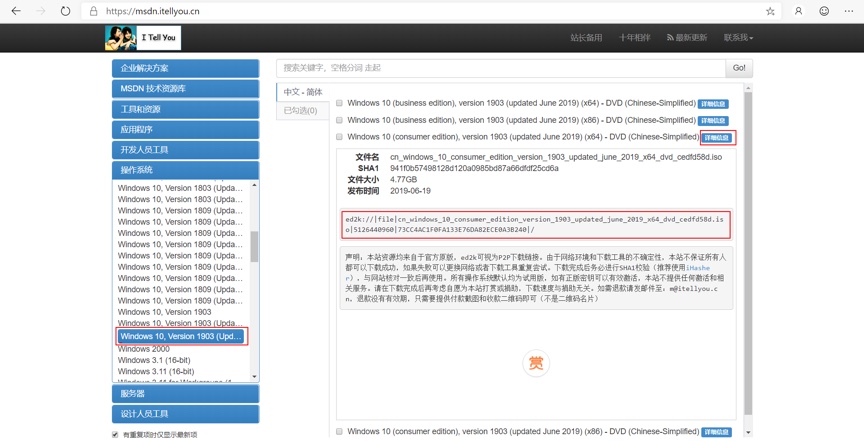The height and width of the screenshot is (441, 864).
Task: Focus the keyword search input field
Action: (x=501, y=68)
